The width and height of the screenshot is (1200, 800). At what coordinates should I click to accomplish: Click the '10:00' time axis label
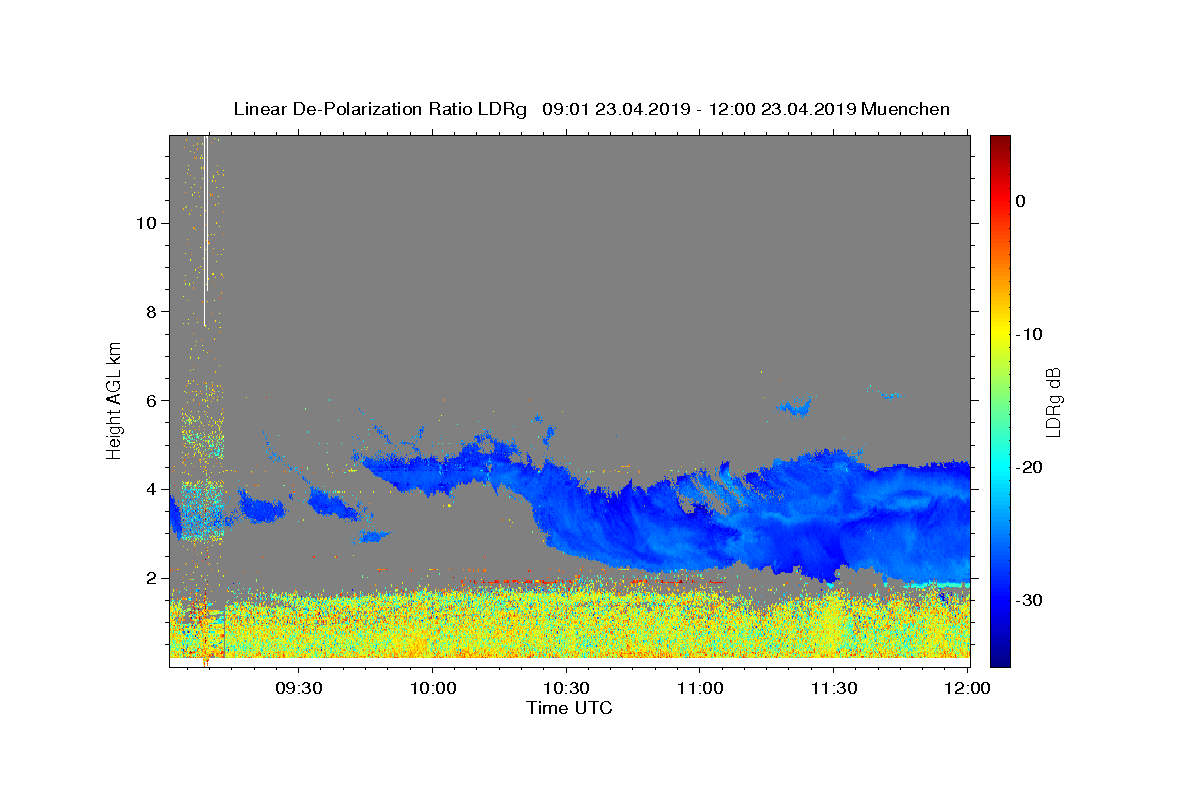coord(433,688)
